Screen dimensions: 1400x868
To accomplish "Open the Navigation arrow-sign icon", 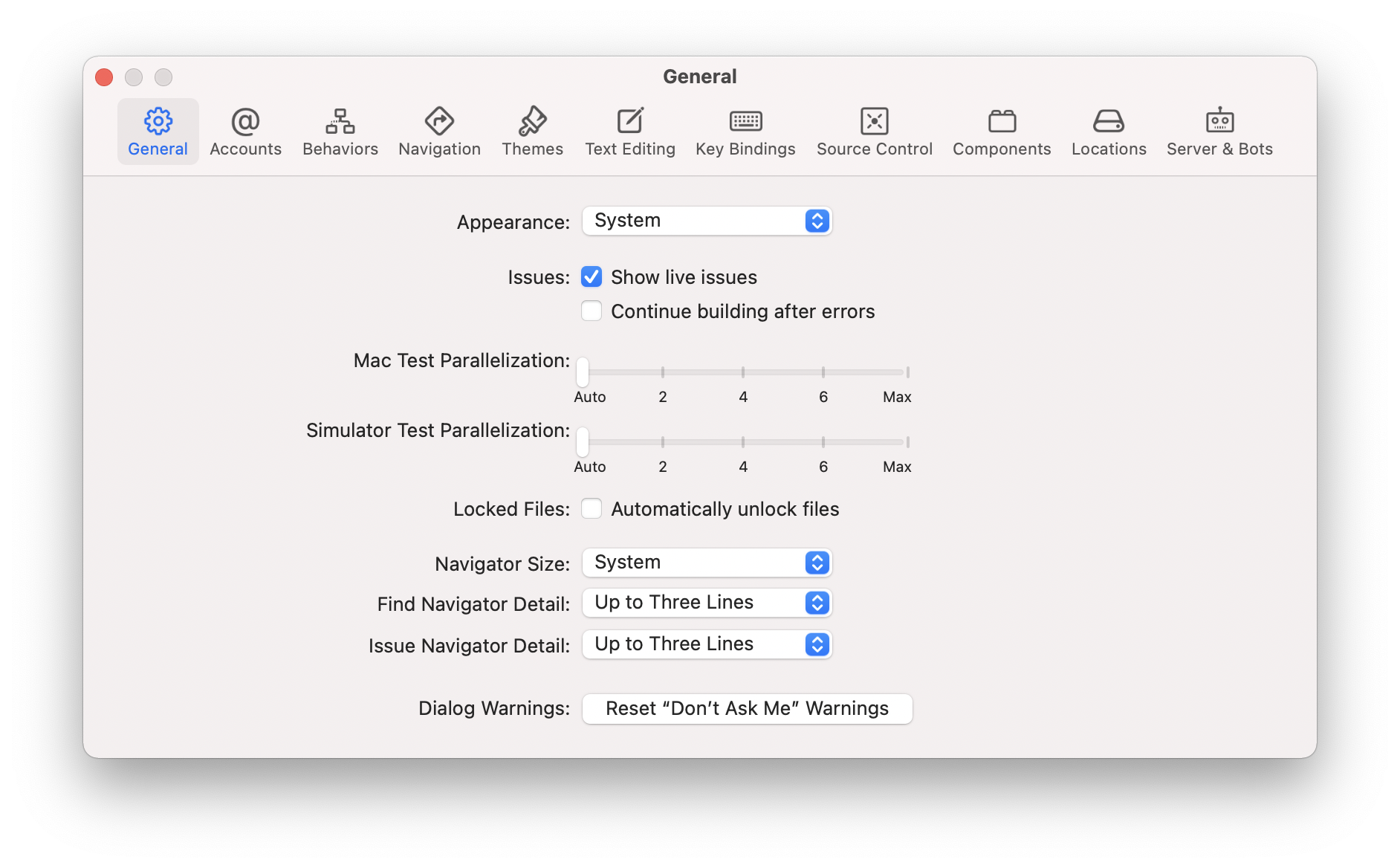I will click(x=439, y=121).
